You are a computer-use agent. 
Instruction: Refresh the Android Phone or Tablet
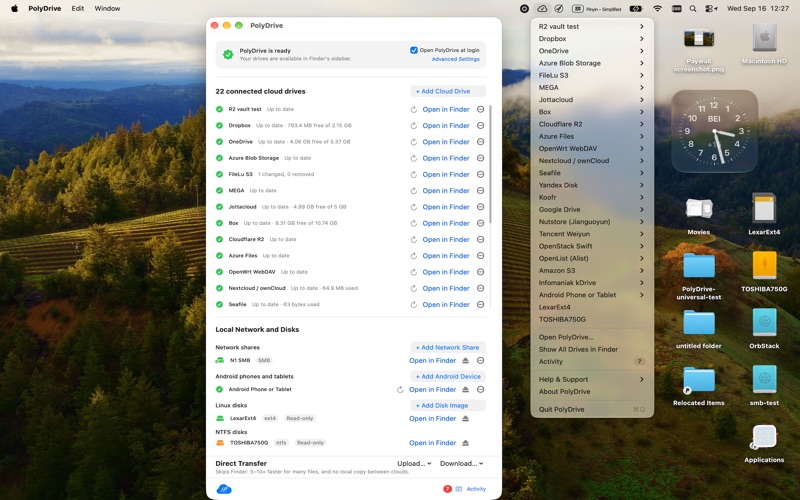[400, 390]
